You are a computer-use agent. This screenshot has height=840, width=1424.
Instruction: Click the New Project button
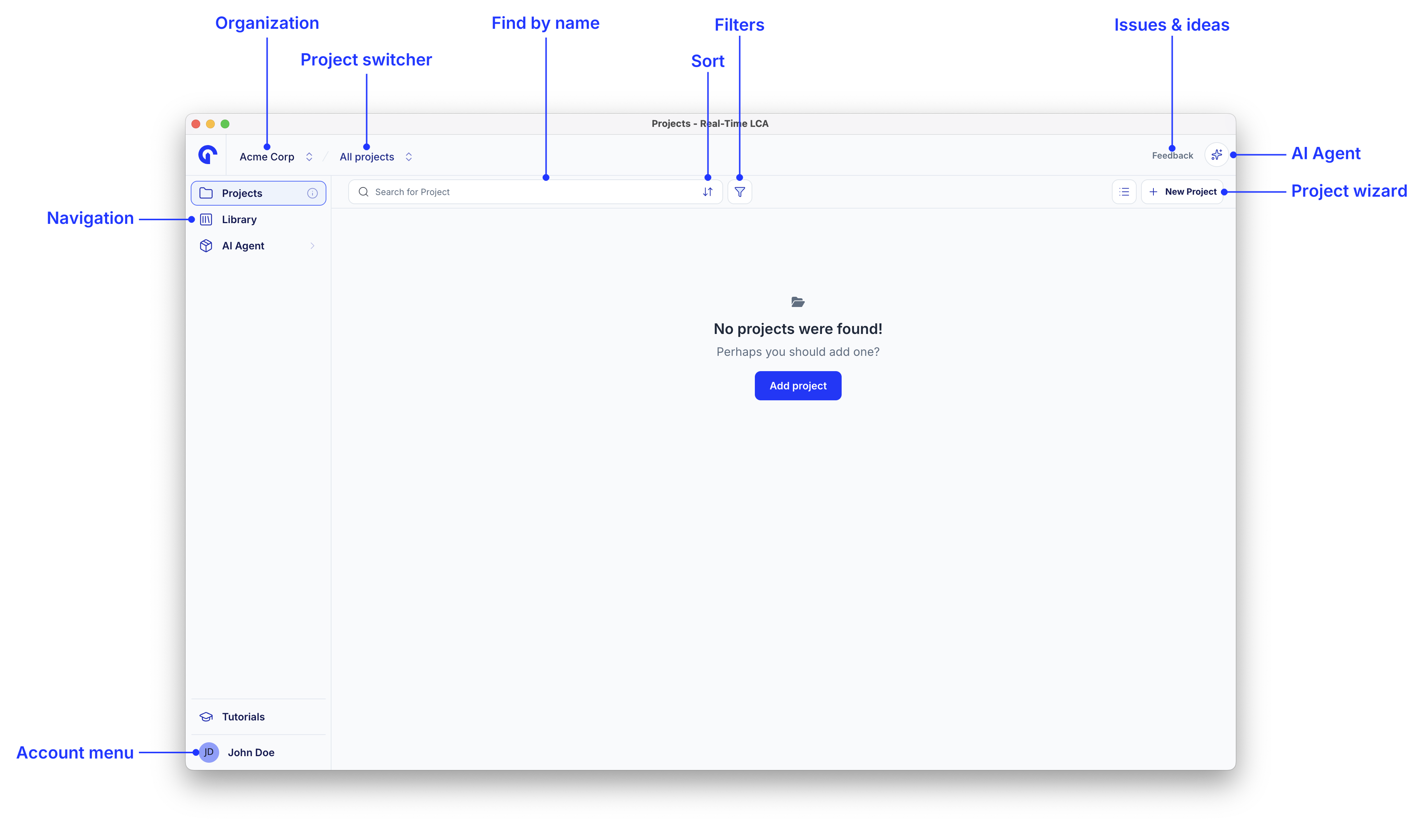click(x=1182, y=192)
